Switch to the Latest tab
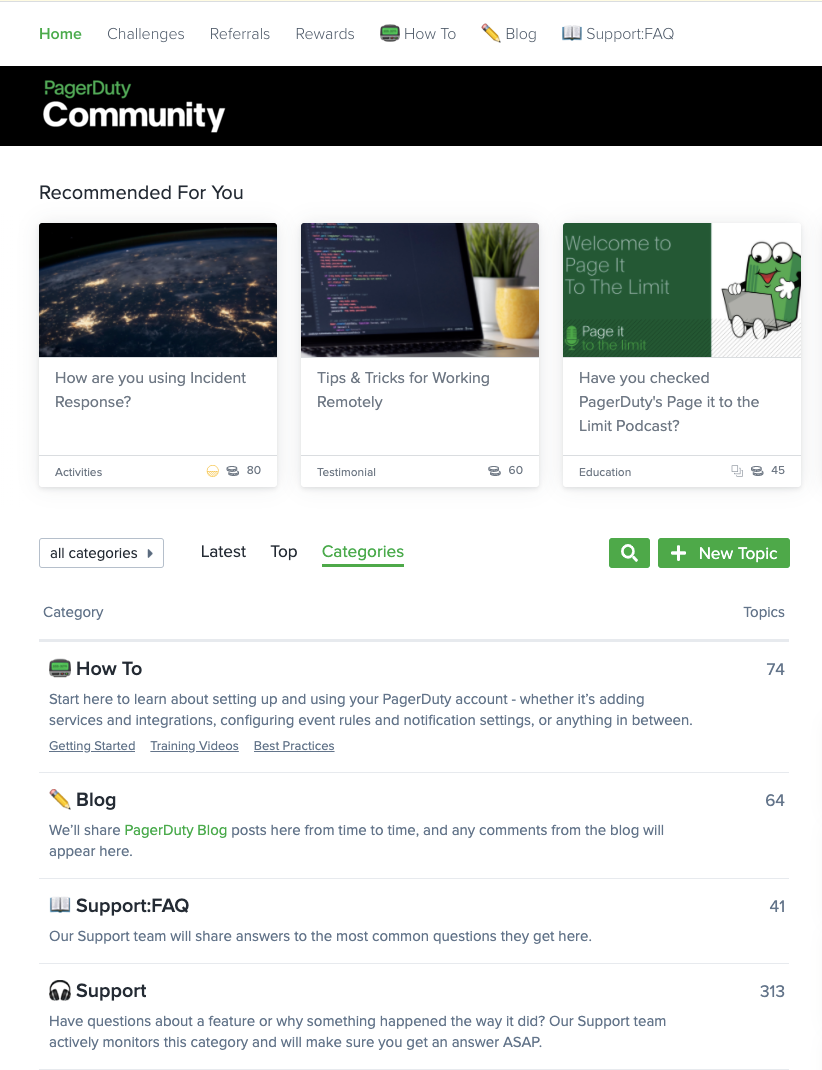 (223, 552)
